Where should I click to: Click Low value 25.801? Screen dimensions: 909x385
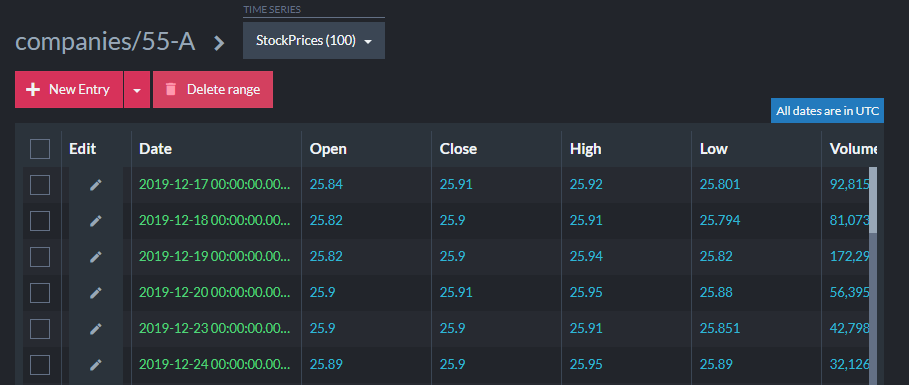719,185
